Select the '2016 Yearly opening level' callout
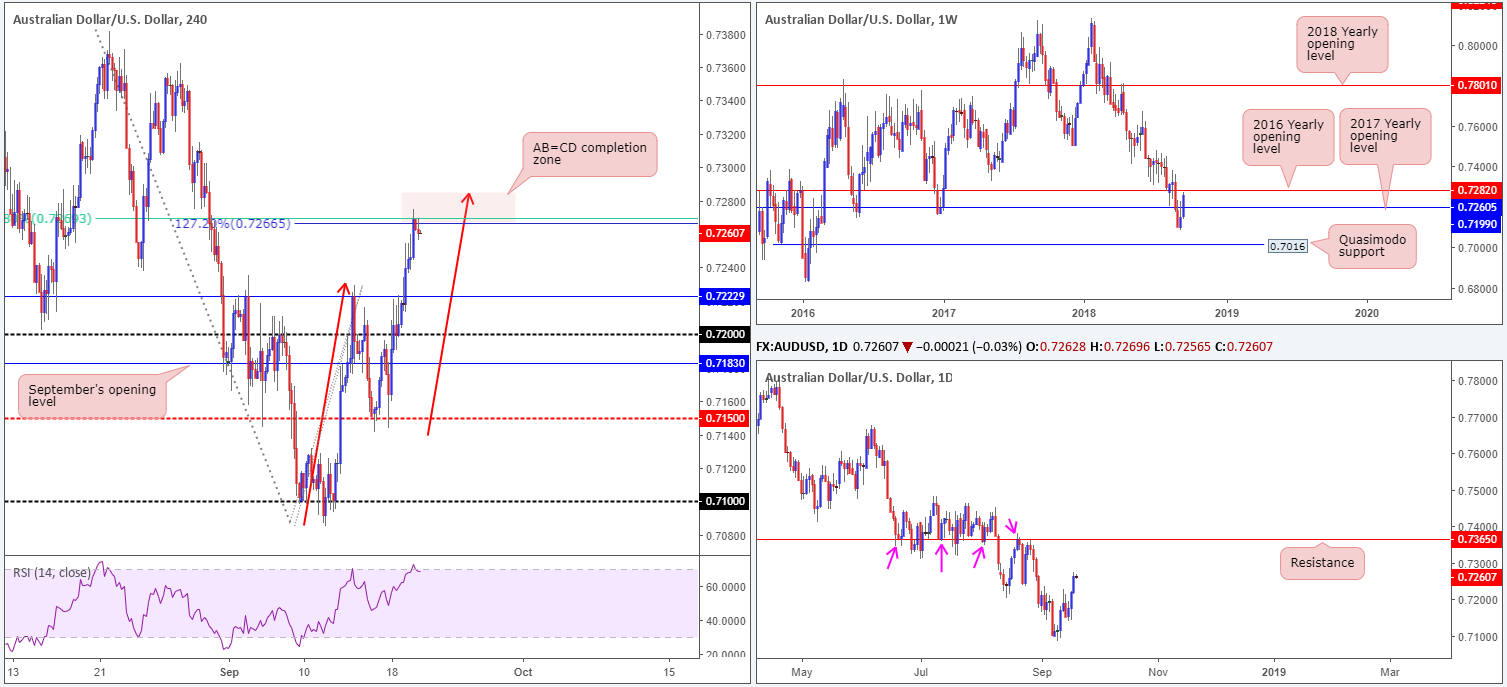 tap(1288, 138)
